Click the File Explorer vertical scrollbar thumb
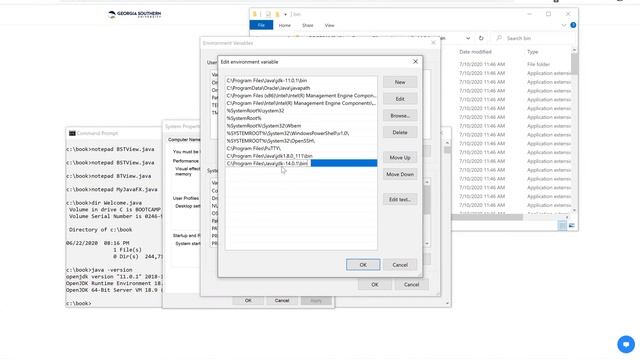This screenshot has width=640, height=360. 574,64
